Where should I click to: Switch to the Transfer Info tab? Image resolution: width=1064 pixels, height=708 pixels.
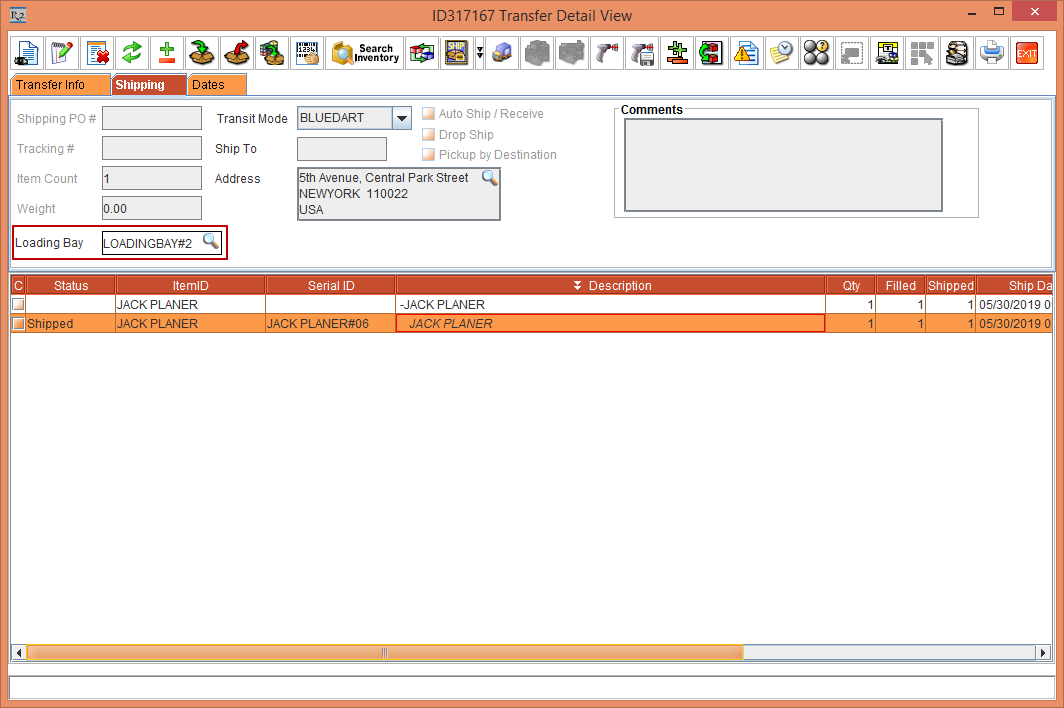pos(50,85)
